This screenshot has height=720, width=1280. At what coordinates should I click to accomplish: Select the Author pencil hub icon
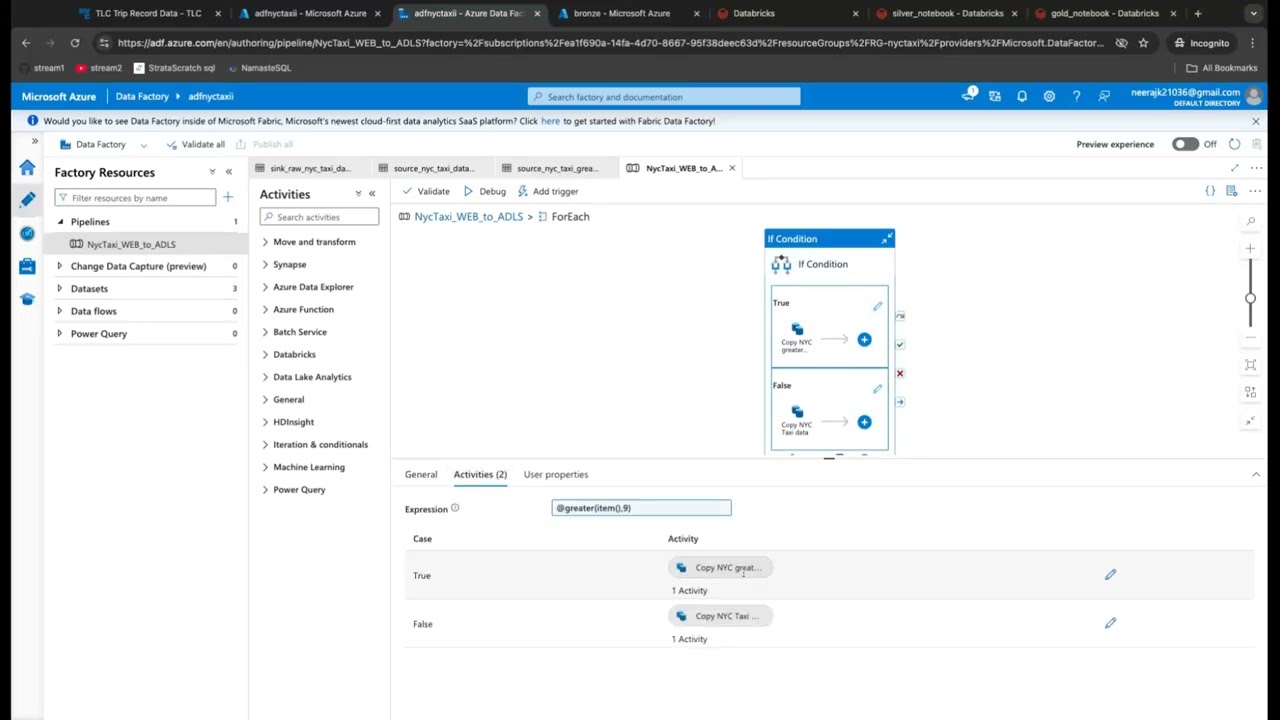pyautogui.click(x=27, y=200)
